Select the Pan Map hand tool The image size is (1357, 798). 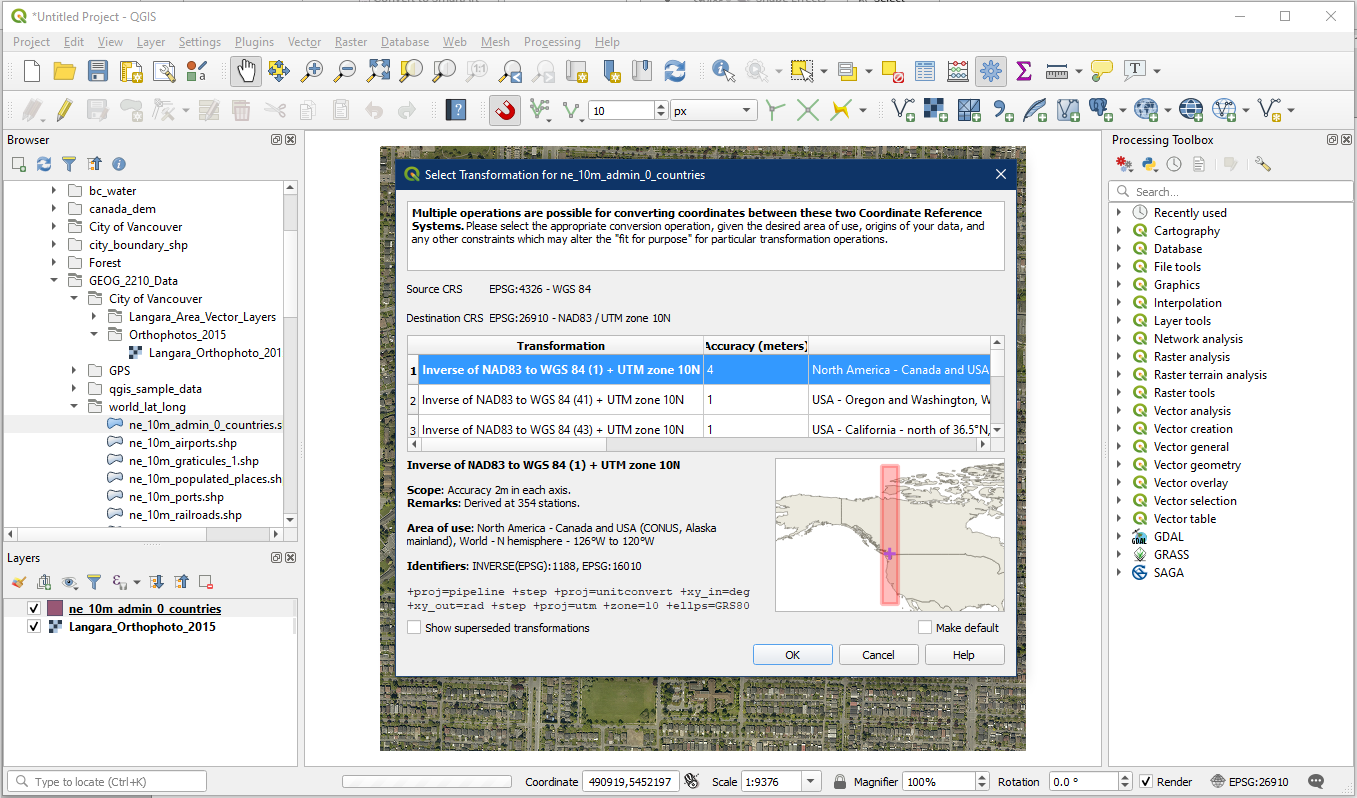246,71
